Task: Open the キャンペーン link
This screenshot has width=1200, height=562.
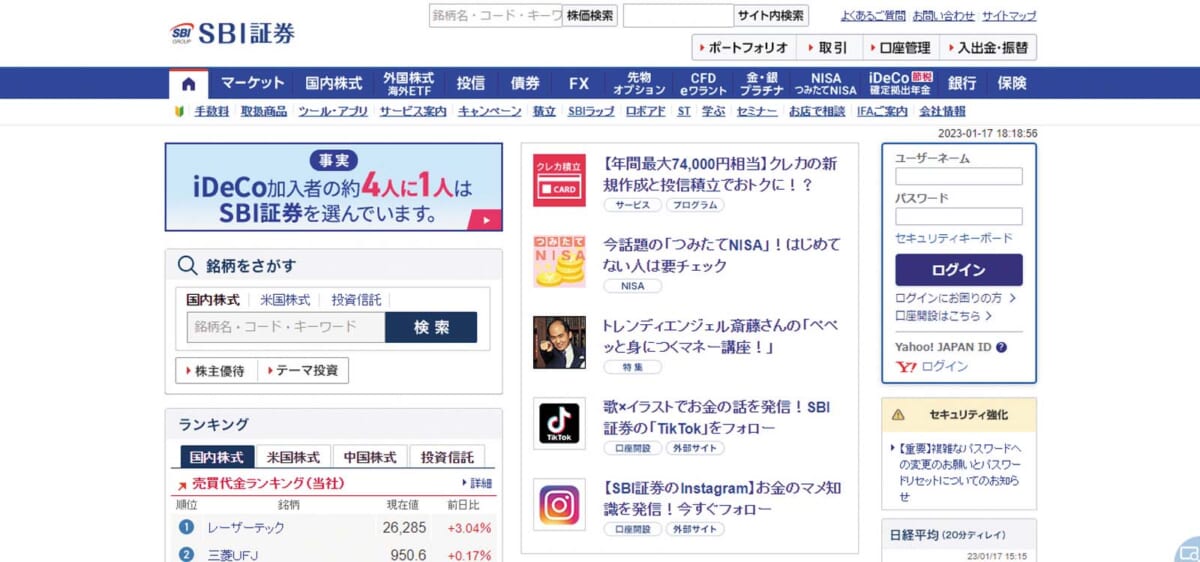Action: 489,111
